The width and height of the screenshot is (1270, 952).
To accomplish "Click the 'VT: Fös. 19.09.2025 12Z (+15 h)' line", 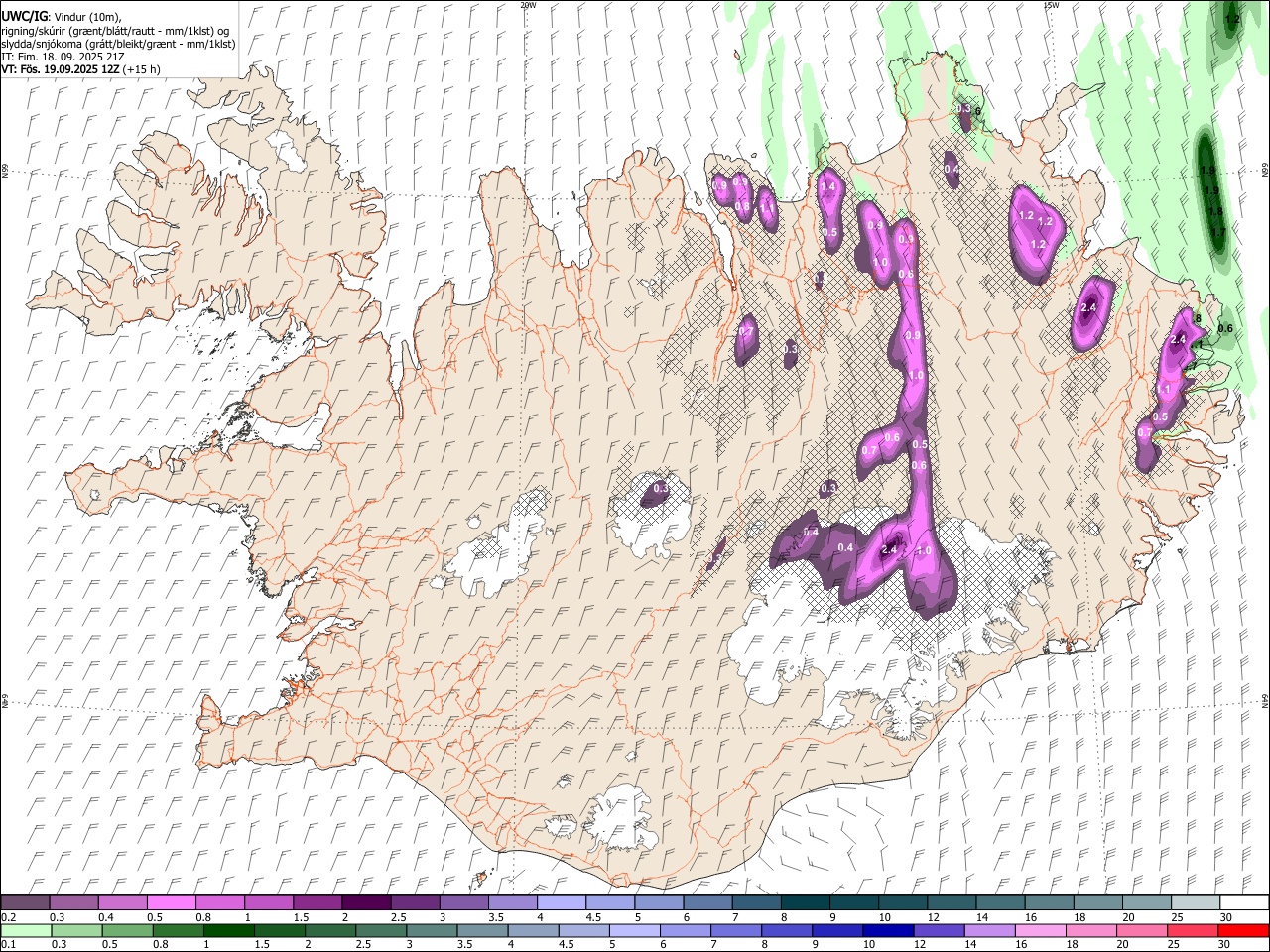I will click(x=80, y=69).
